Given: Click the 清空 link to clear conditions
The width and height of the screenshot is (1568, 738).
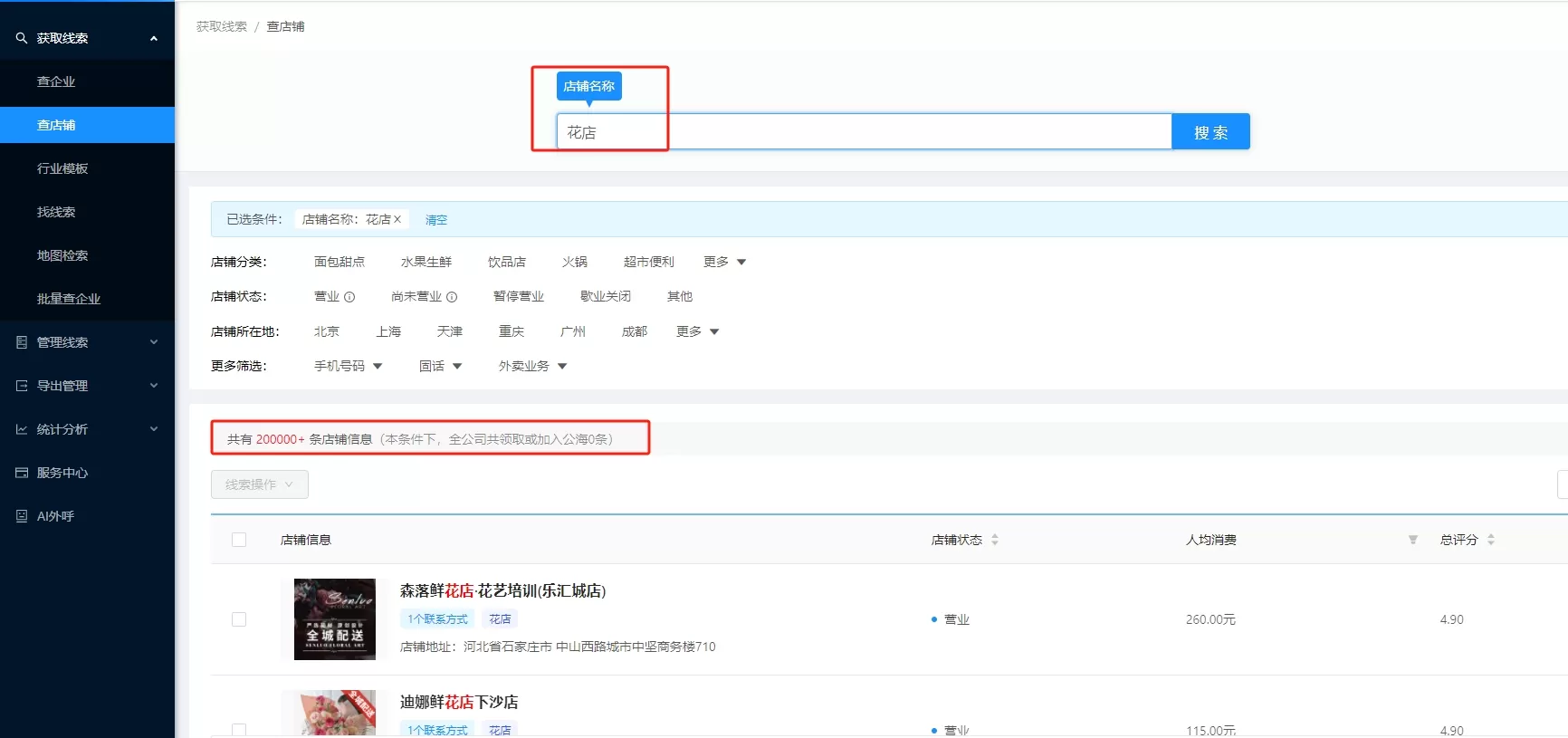Looking at the screenshot, I should click(436, 220).
